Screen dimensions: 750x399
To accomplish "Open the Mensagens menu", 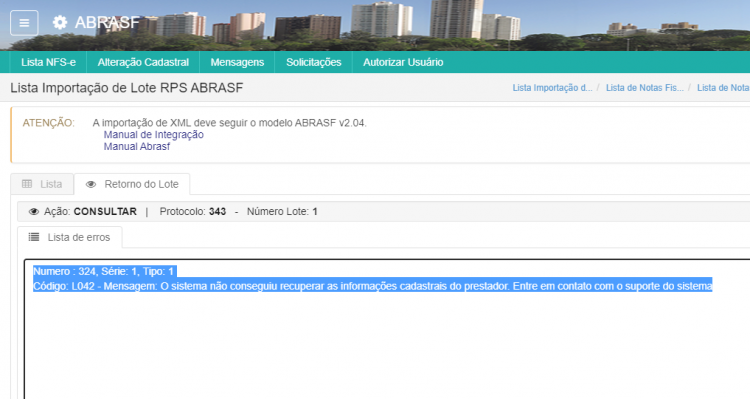I will [237, 62].
